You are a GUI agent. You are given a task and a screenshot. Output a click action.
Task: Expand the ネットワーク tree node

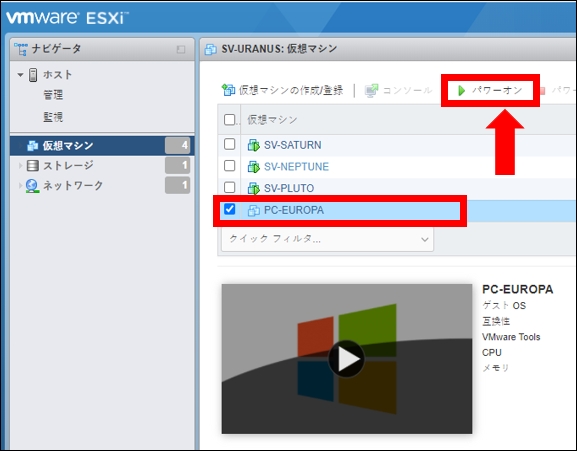[20, 185]
